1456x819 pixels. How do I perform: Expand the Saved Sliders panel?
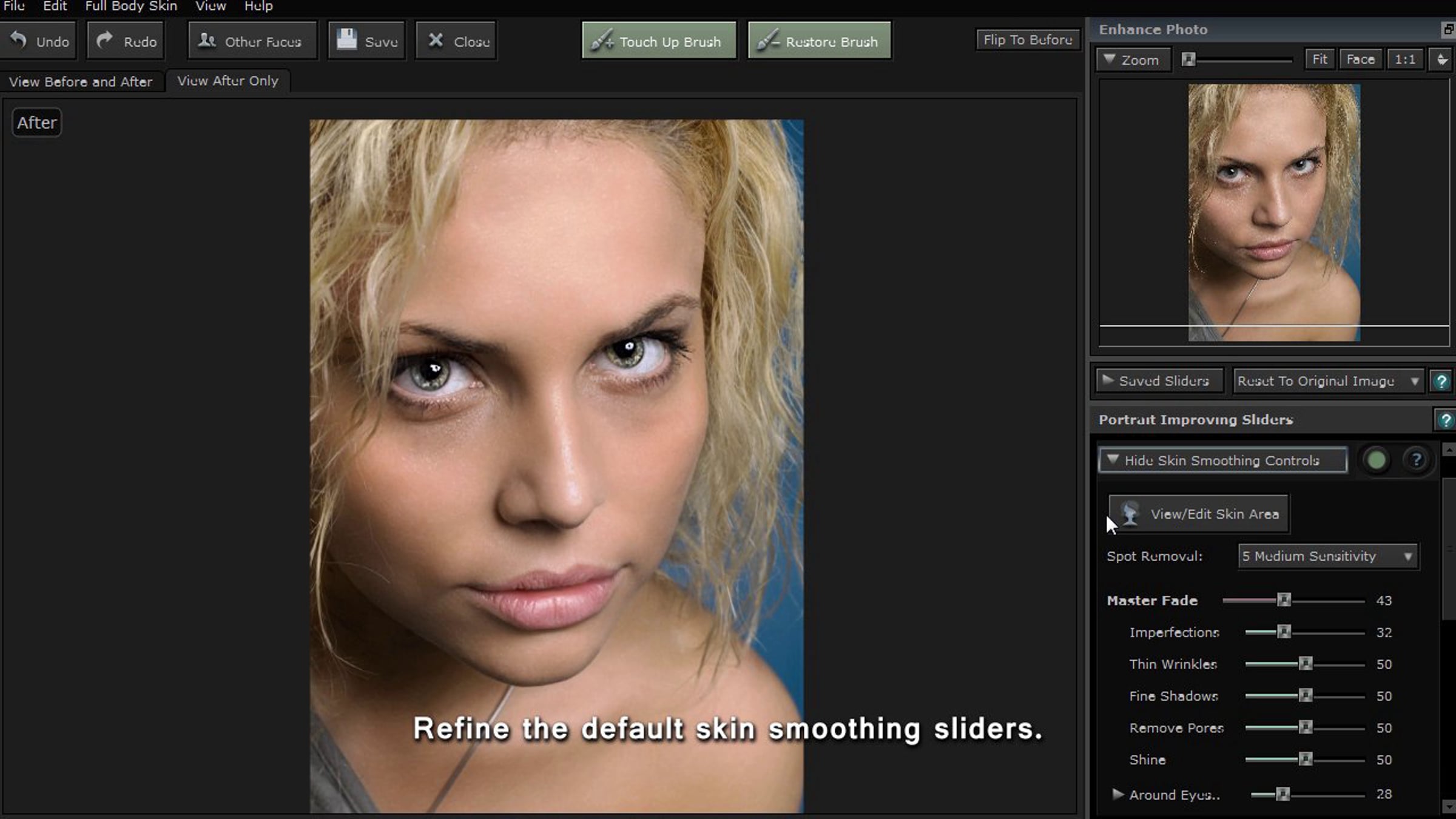(1158, 381)
